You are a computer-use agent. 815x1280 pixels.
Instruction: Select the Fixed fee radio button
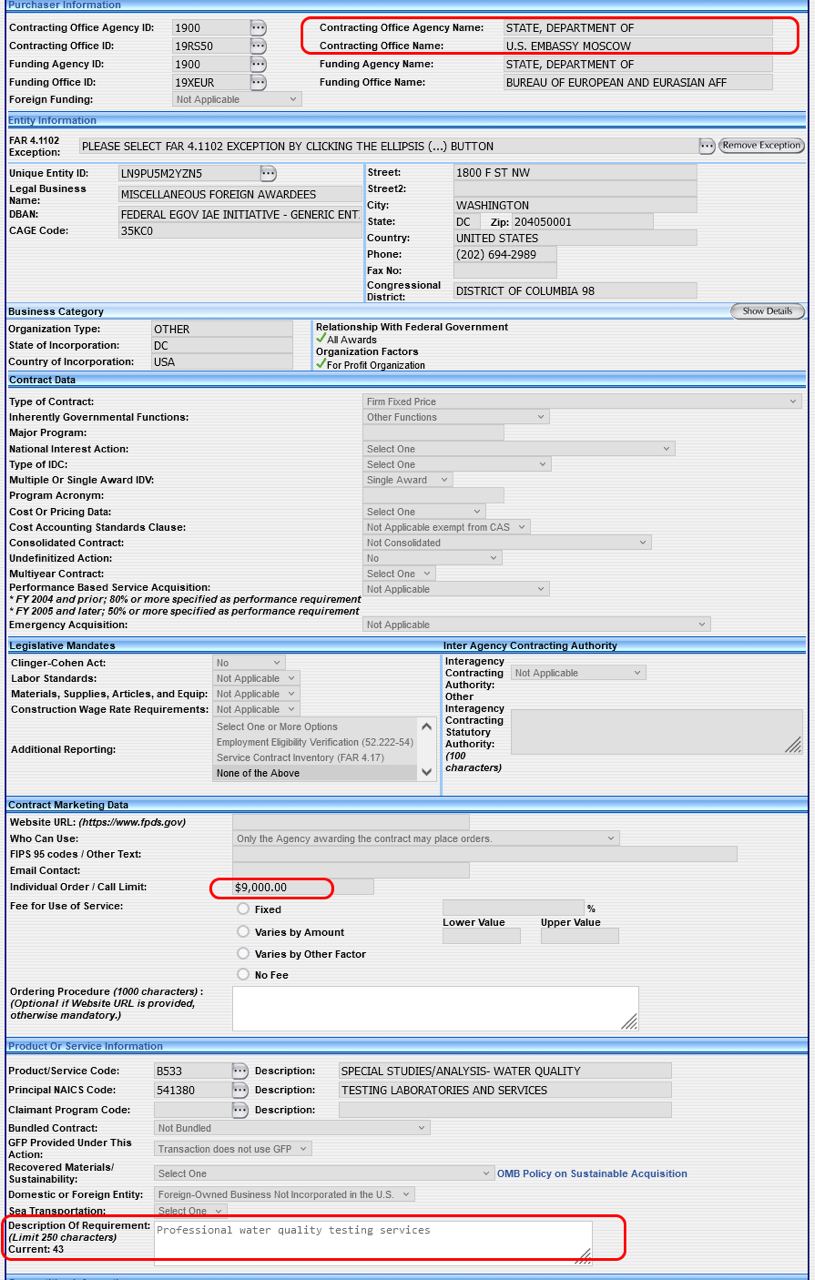[243, 910]
